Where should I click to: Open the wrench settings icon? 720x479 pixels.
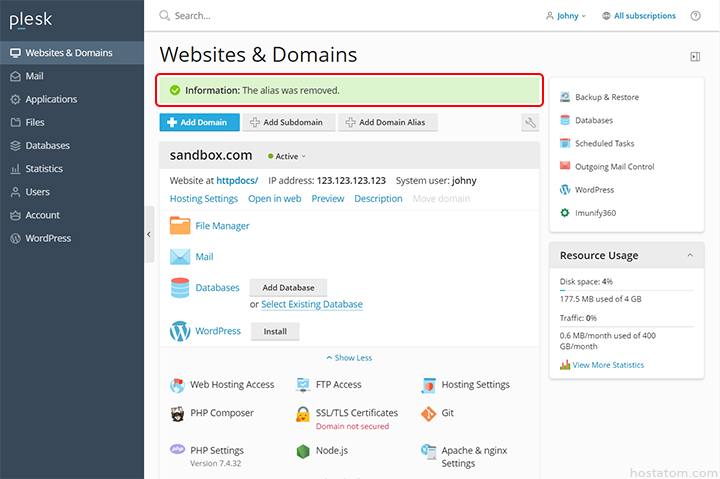(x=530, y=122)
